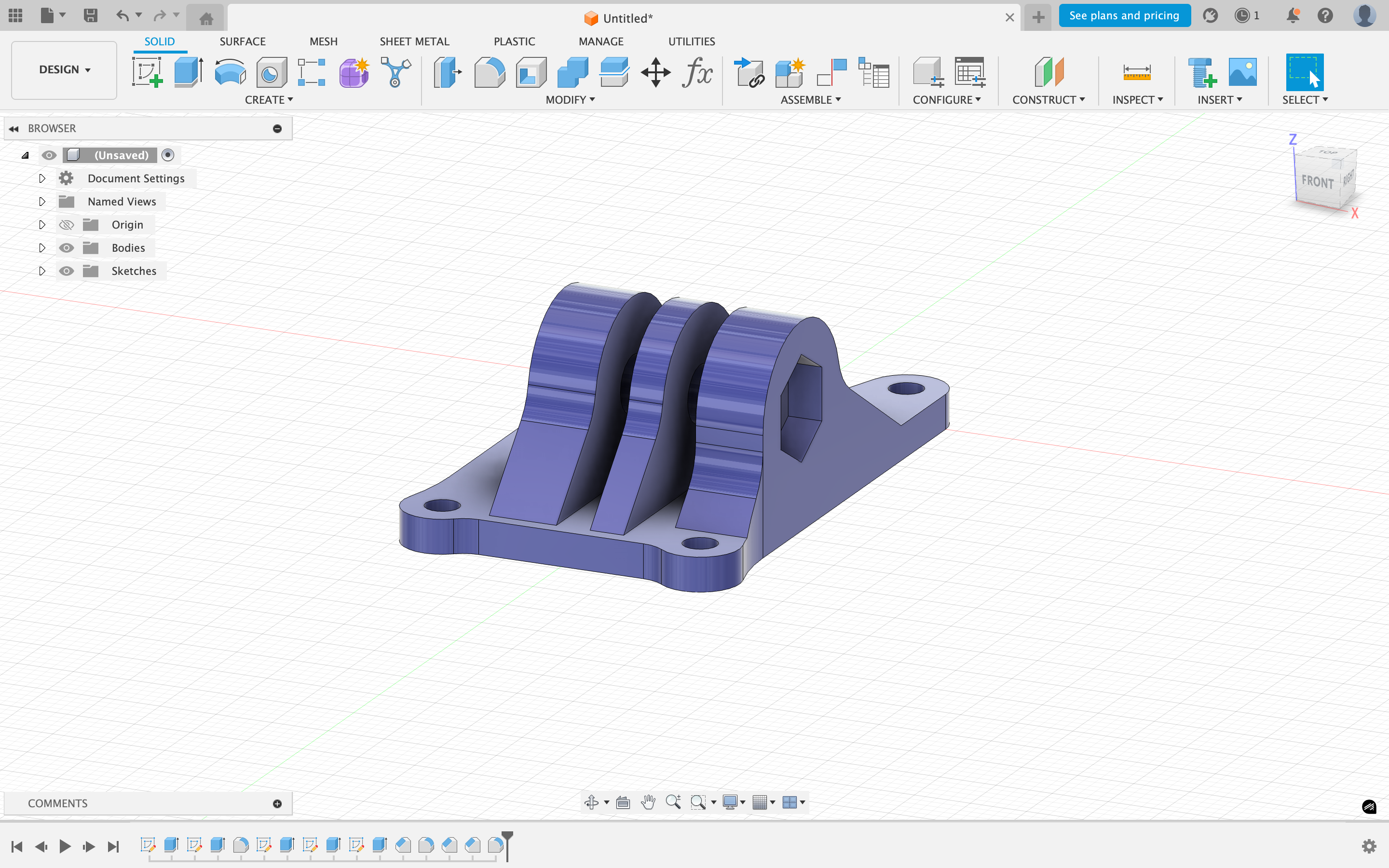Open the CONSTRUCT menu label

point(1048,100)
